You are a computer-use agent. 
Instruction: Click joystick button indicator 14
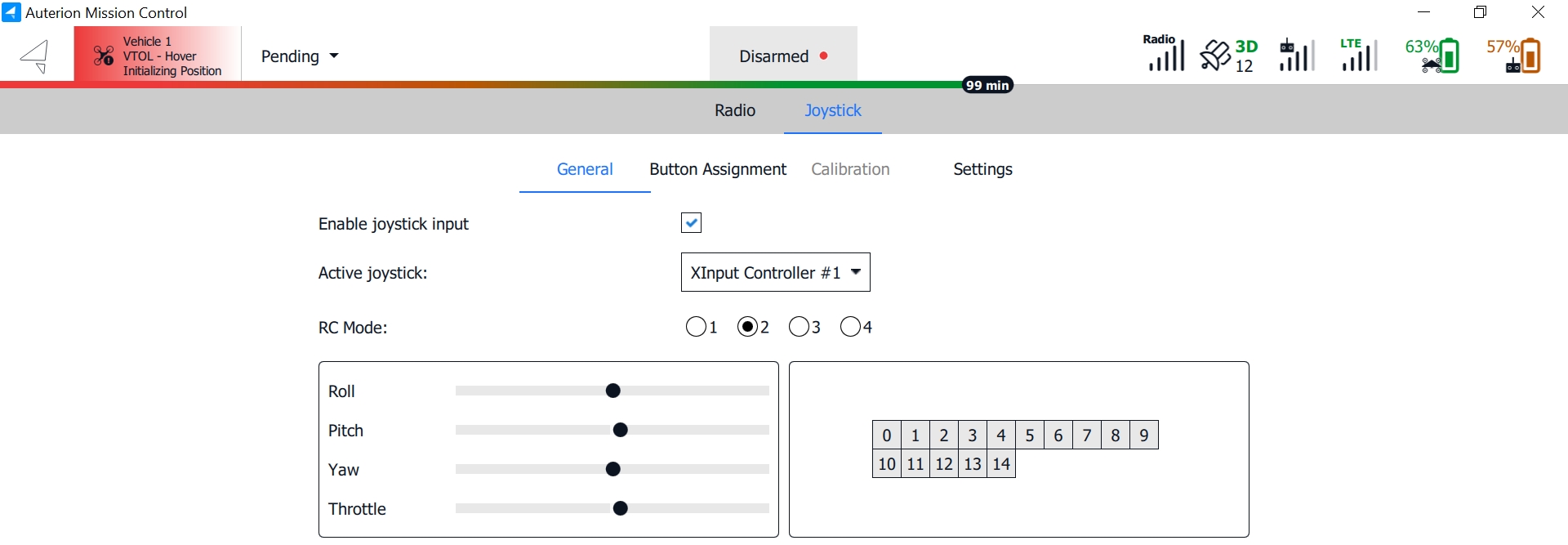1001,464
